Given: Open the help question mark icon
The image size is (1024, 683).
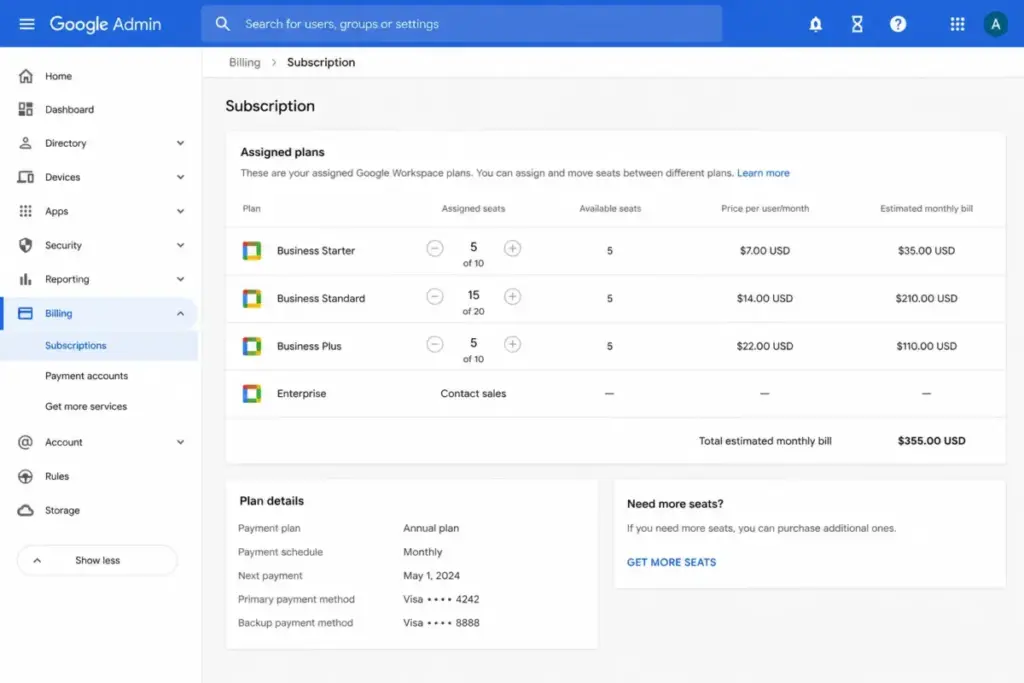Looking at the screenshot, I should tap(898, 24).
